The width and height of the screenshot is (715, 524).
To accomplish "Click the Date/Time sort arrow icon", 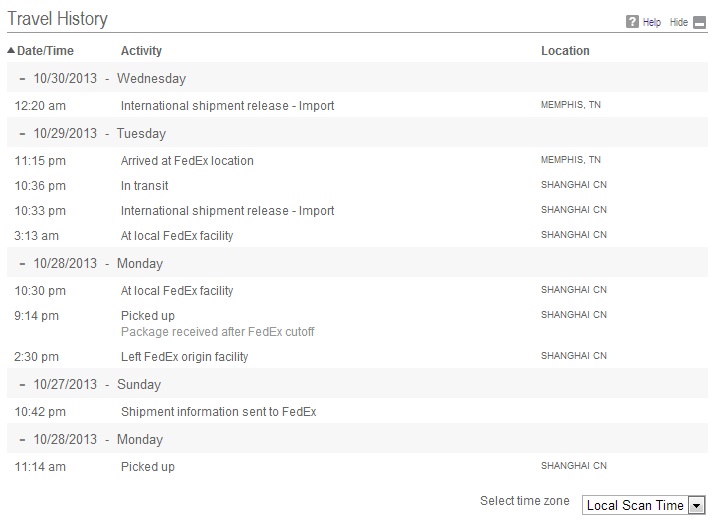I will click(11, 51).
